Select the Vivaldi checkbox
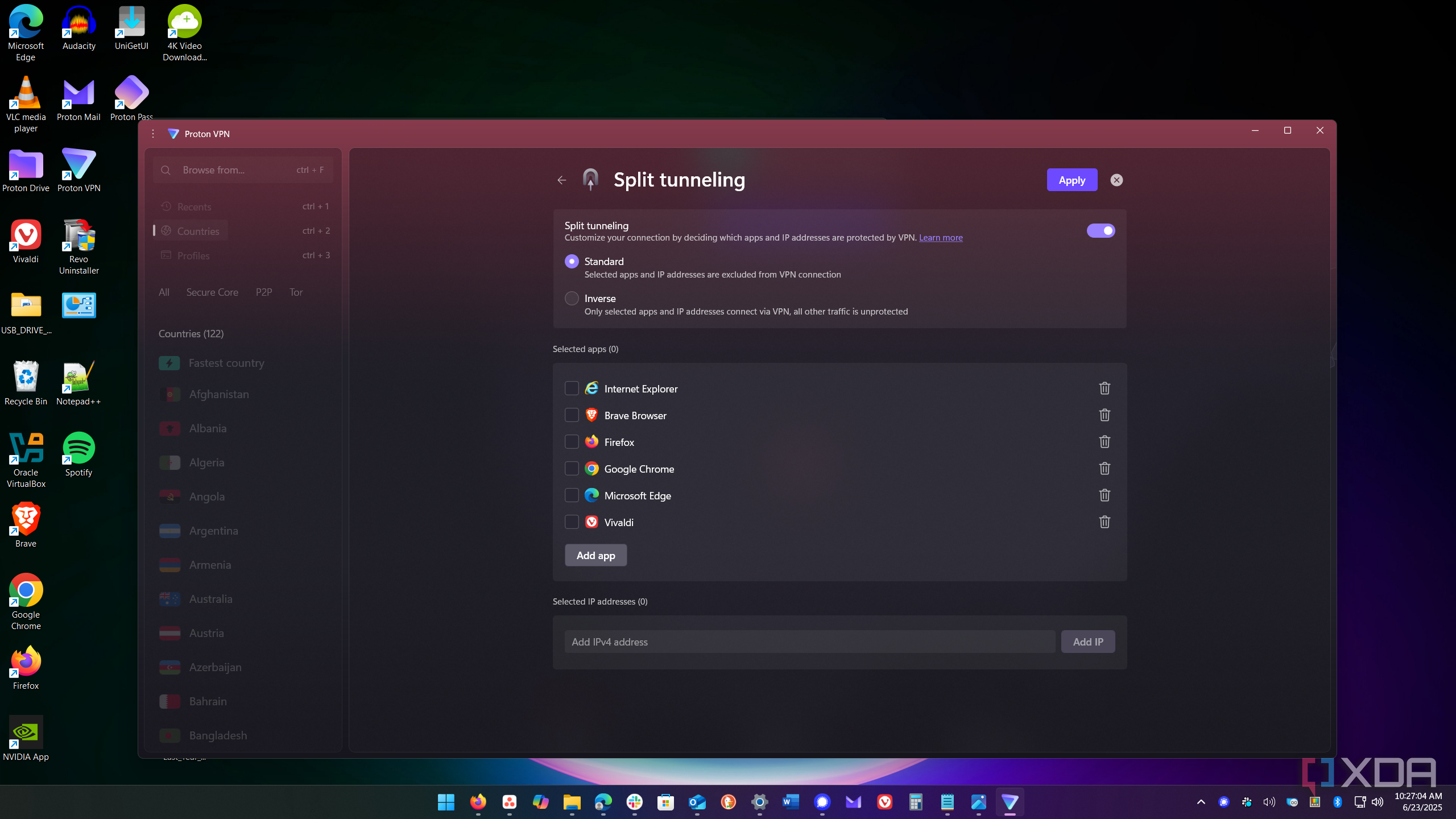This screenshot has height=819, width=1456. [572, 522]
